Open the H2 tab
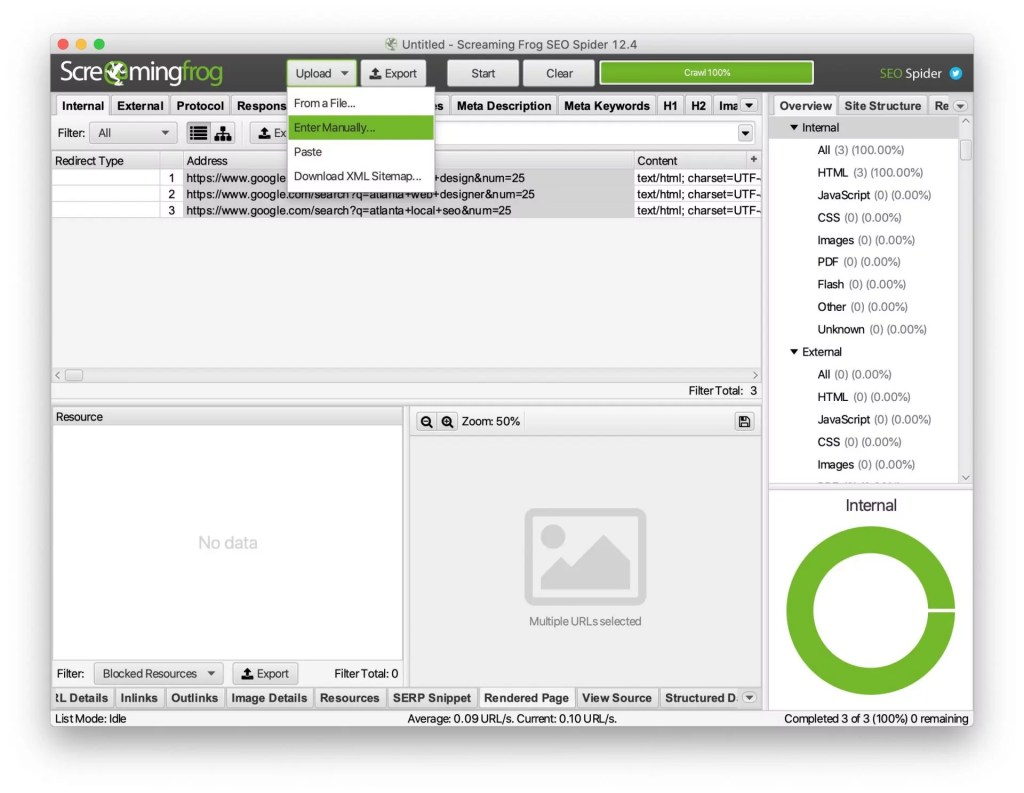1024x793 pixels. coord(698,106)
